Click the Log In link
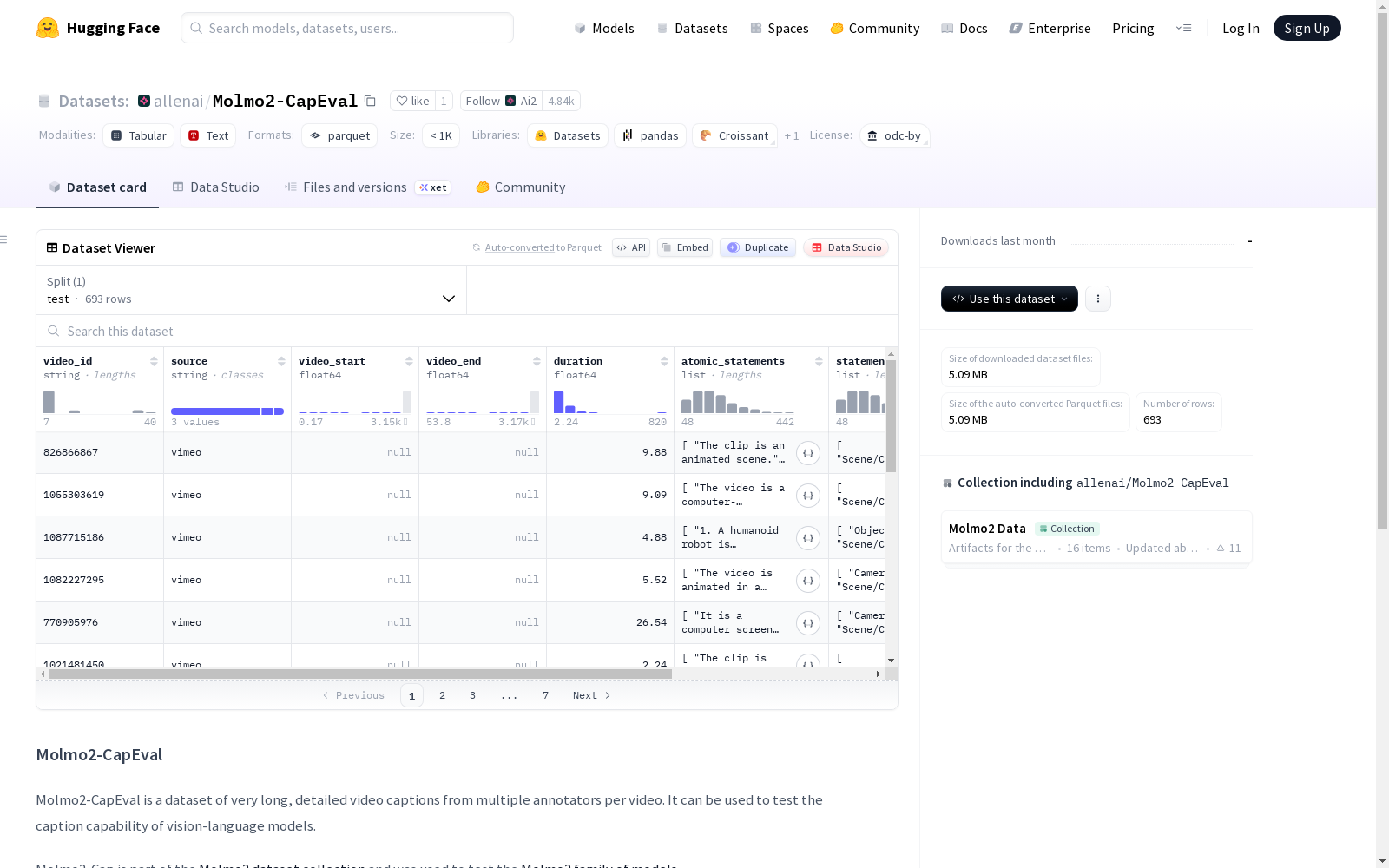 [x=1241, y=28]
